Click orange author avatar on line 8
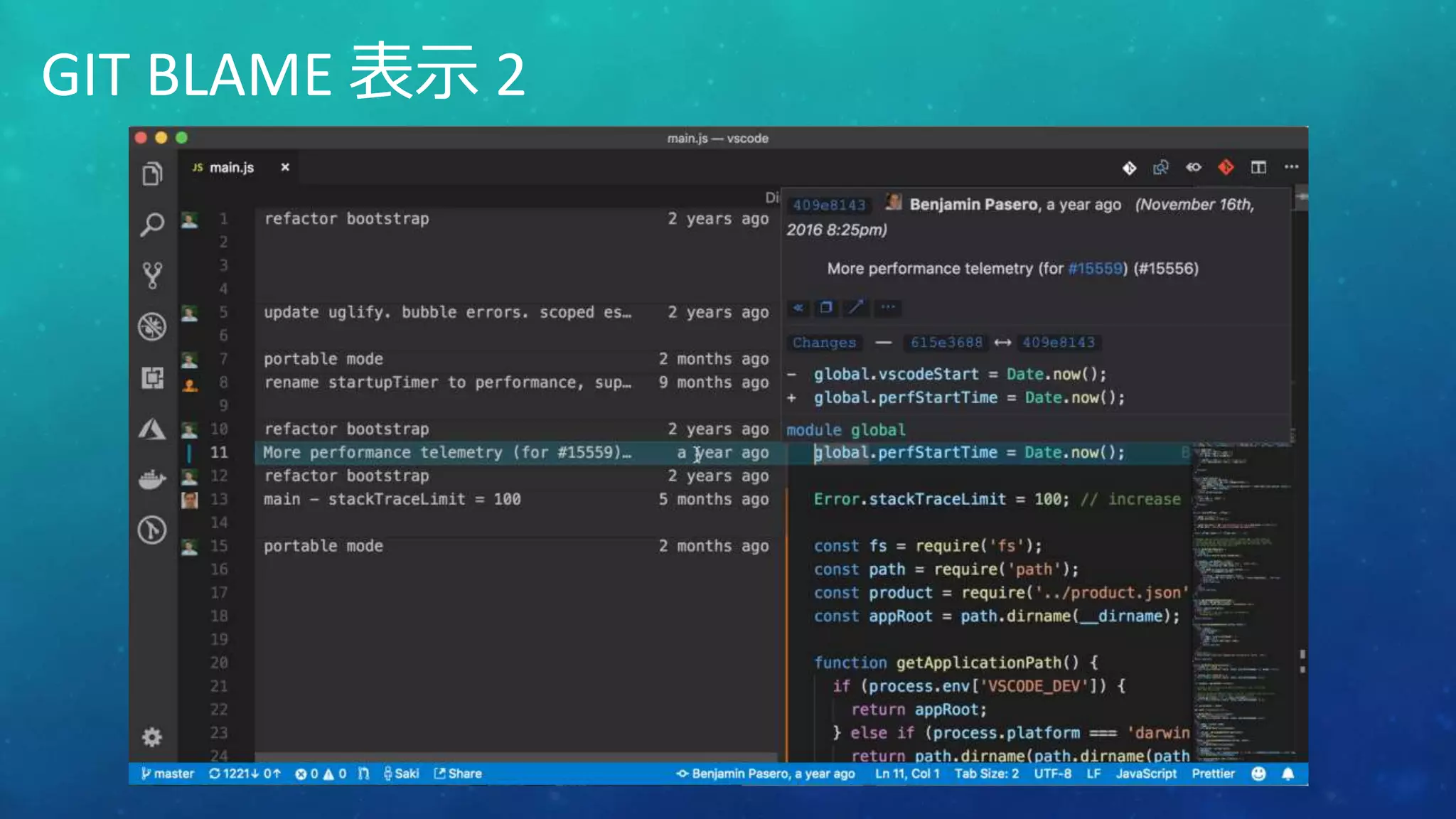Image resolution: width=1456 pixels, height=819 pixels. [x=190, y=385]
